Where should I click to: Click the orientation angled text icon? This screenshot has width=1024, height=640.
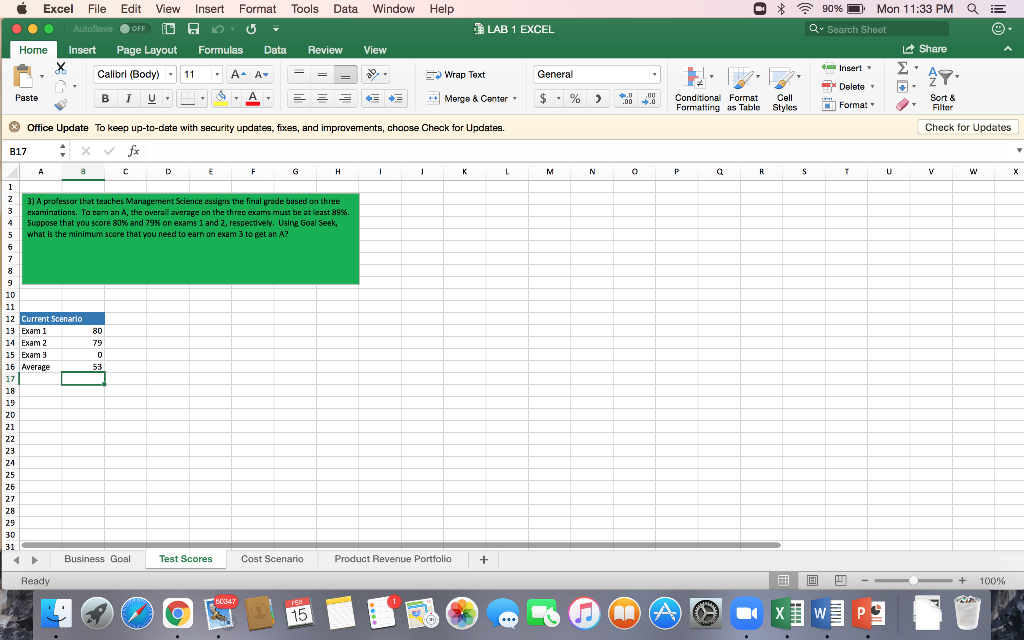tap(373, 74)
